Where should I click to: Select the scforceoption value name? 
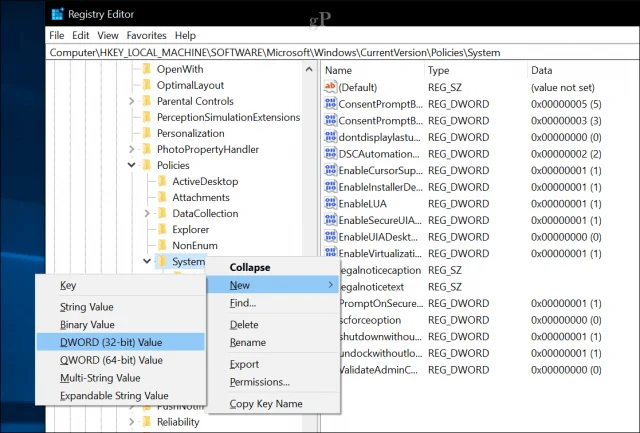370,320
